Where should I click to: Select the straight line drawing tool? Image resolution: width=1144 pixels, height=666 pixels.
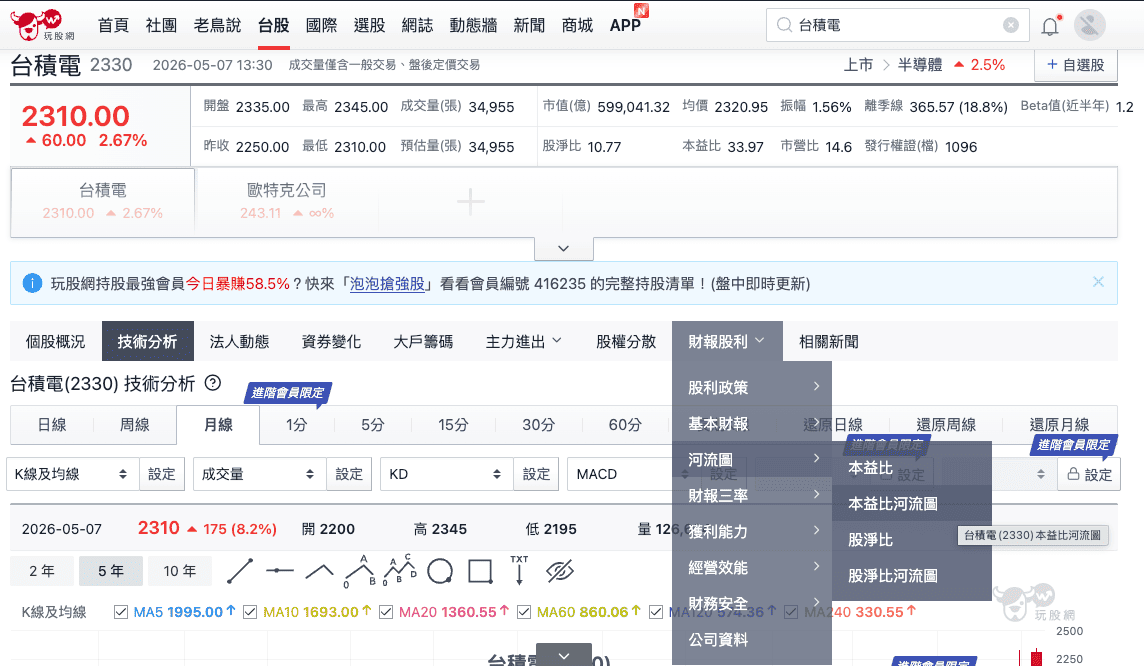239,571
